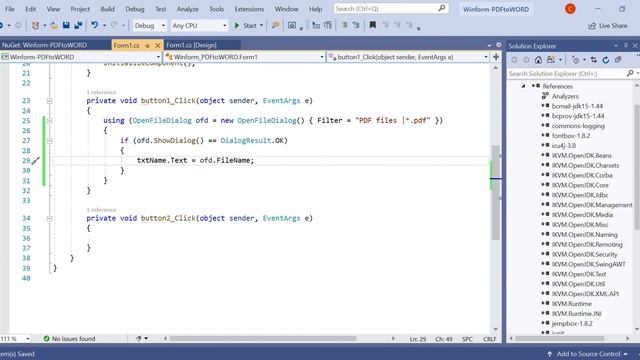Save the current file with the floppy icon

coord(66,25)
